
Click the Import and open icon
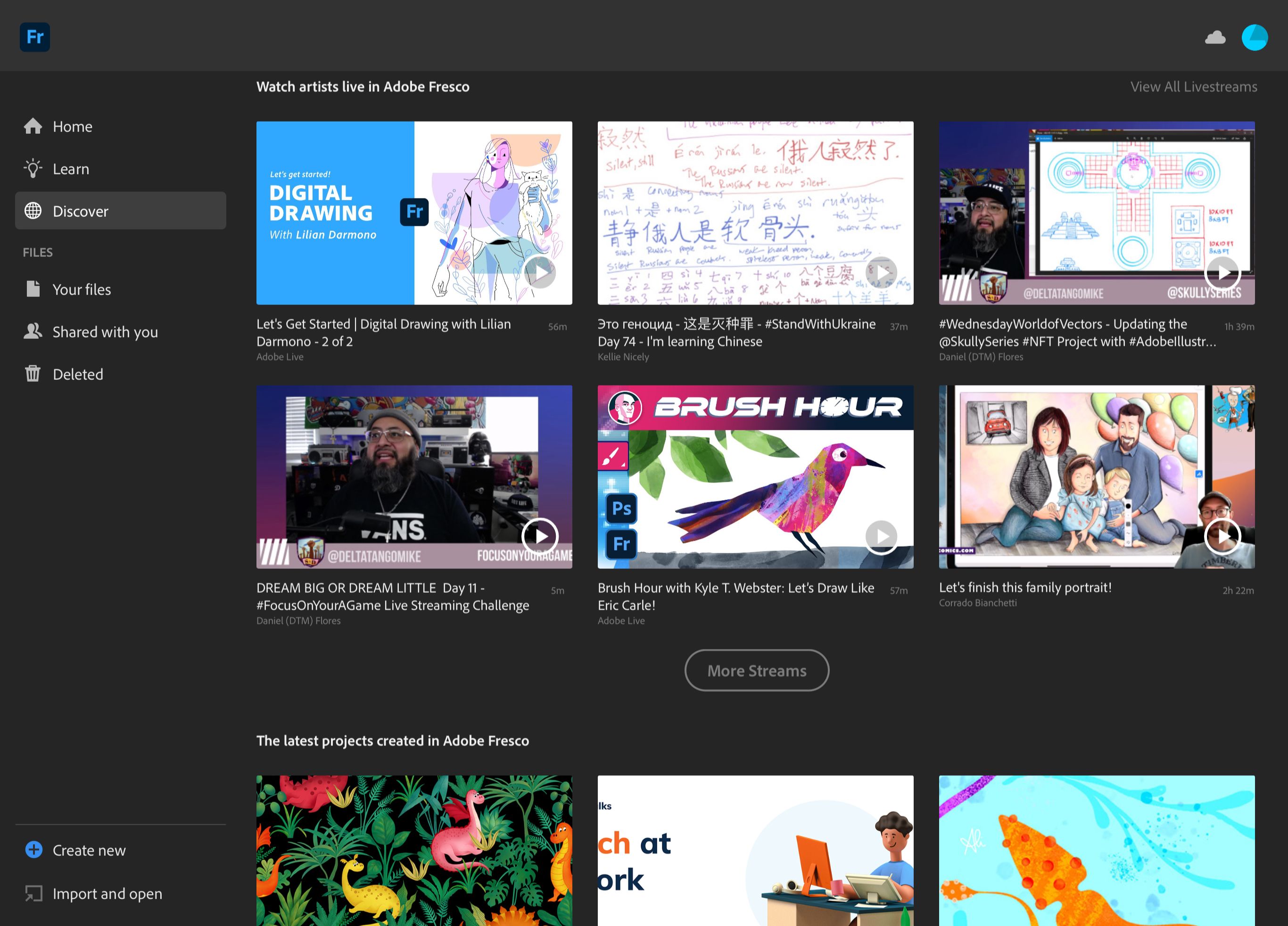tap(33, 893)
